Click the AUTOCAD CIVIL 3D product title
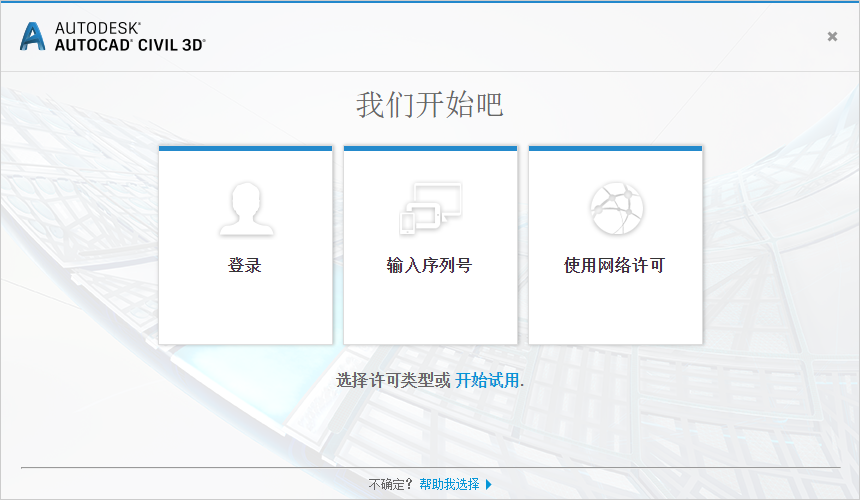The width and height of the screenshot is (860, 500). [x=130, y=45]
